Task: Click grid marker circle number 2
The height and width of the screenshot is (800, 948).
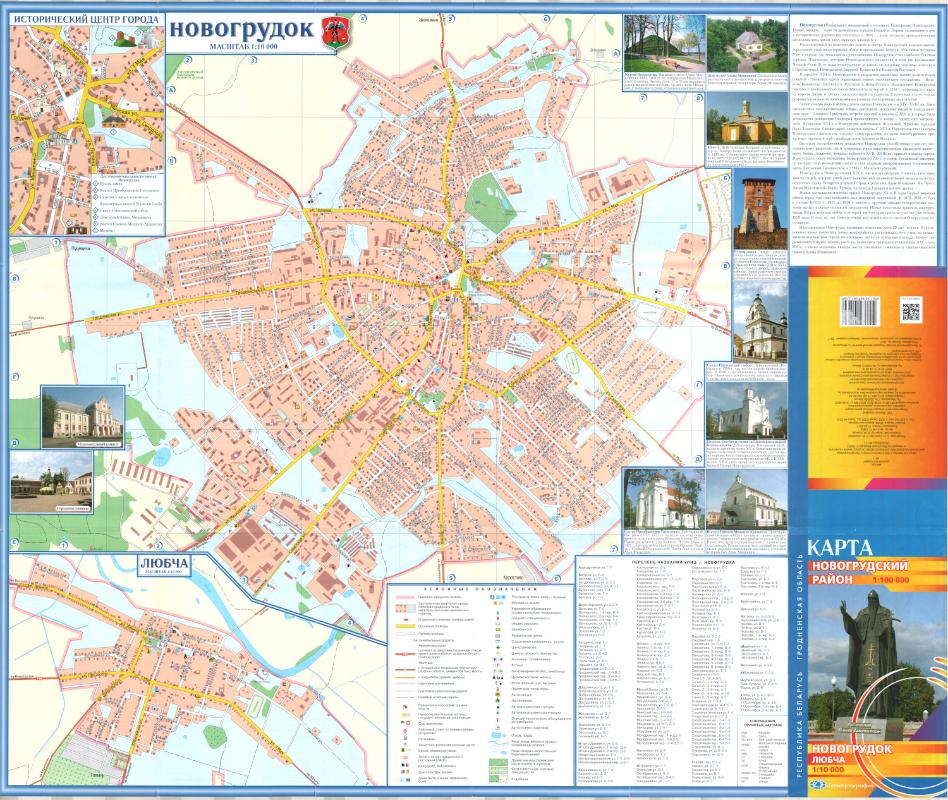Action: [x=186, y=60]
